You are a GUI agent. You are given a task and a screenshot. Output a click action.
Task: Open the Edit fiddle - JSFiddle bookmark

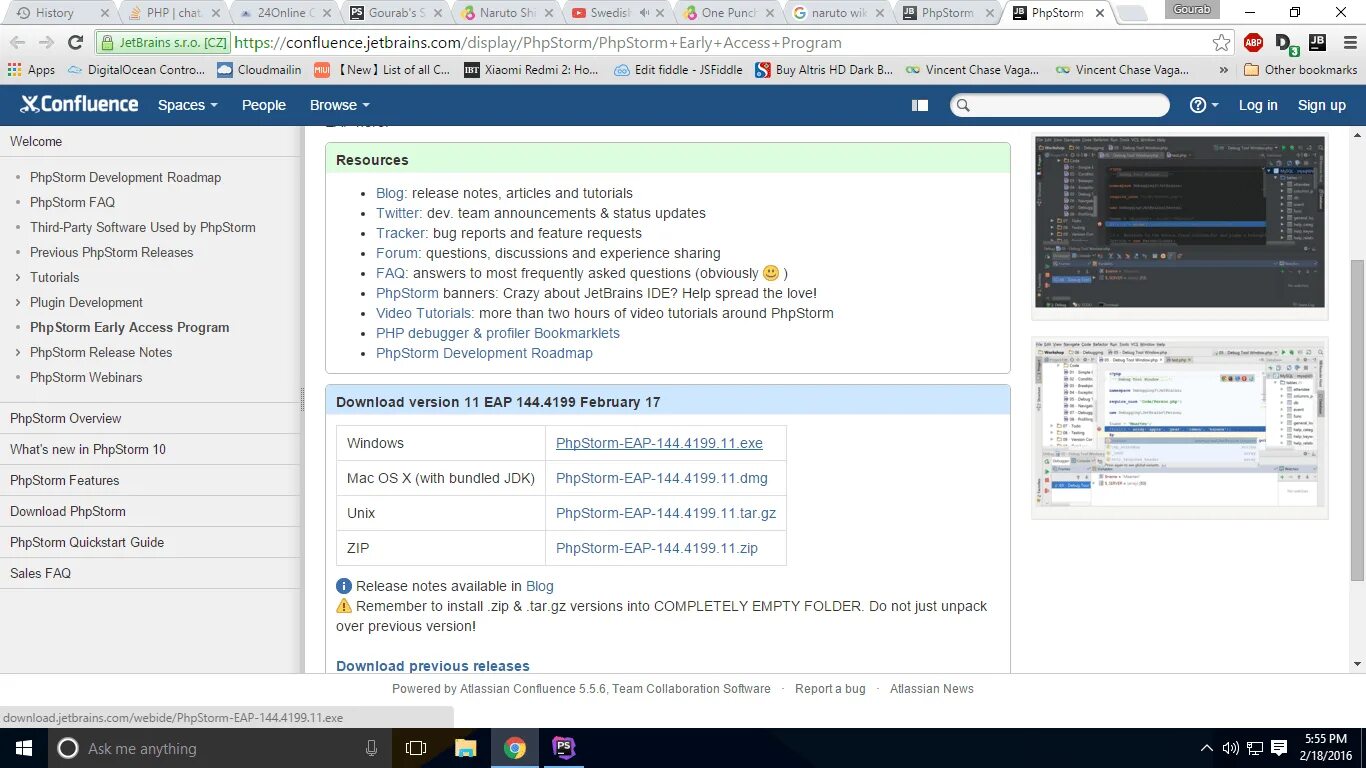click(679, 70)
